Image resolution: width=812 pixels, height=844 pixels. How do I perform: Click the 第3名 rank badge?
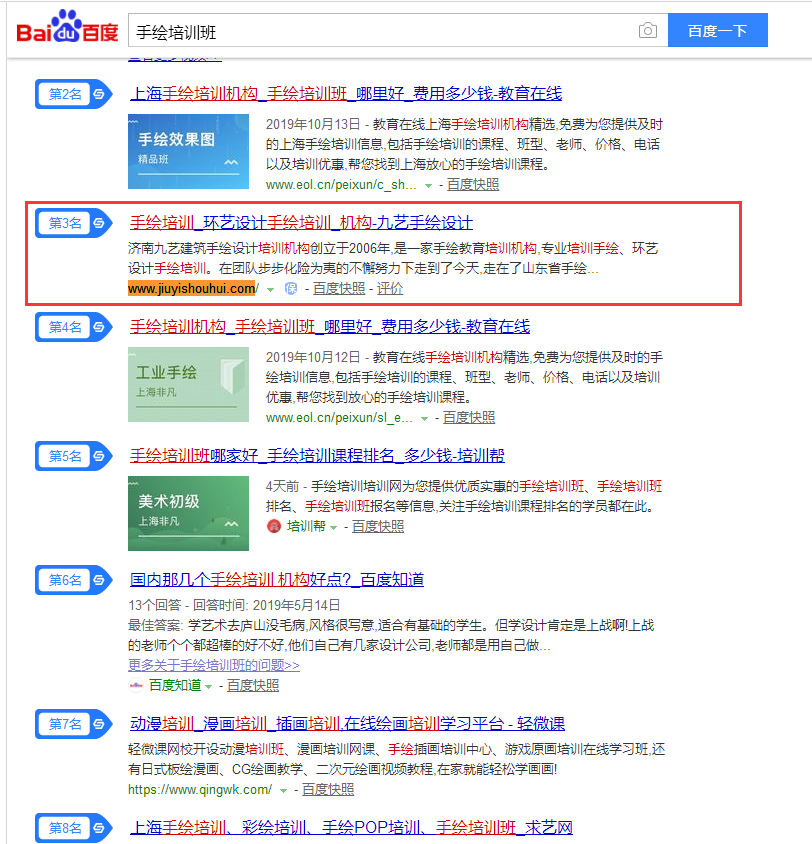pos(73,223)
